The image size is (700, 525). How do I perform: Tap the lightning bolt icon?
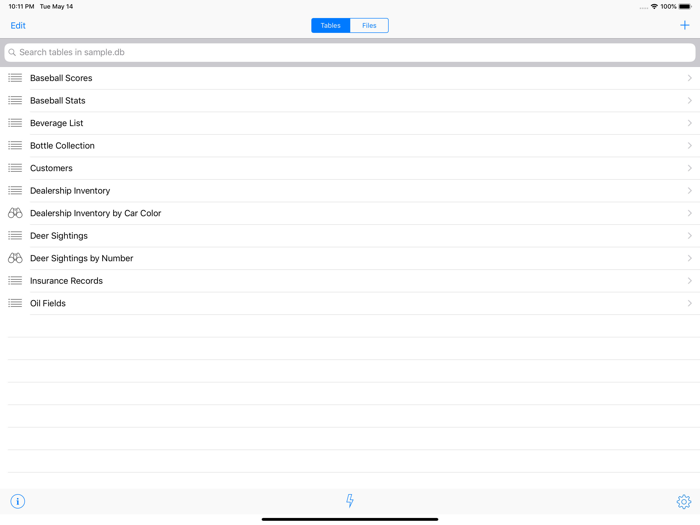[350, 501]
